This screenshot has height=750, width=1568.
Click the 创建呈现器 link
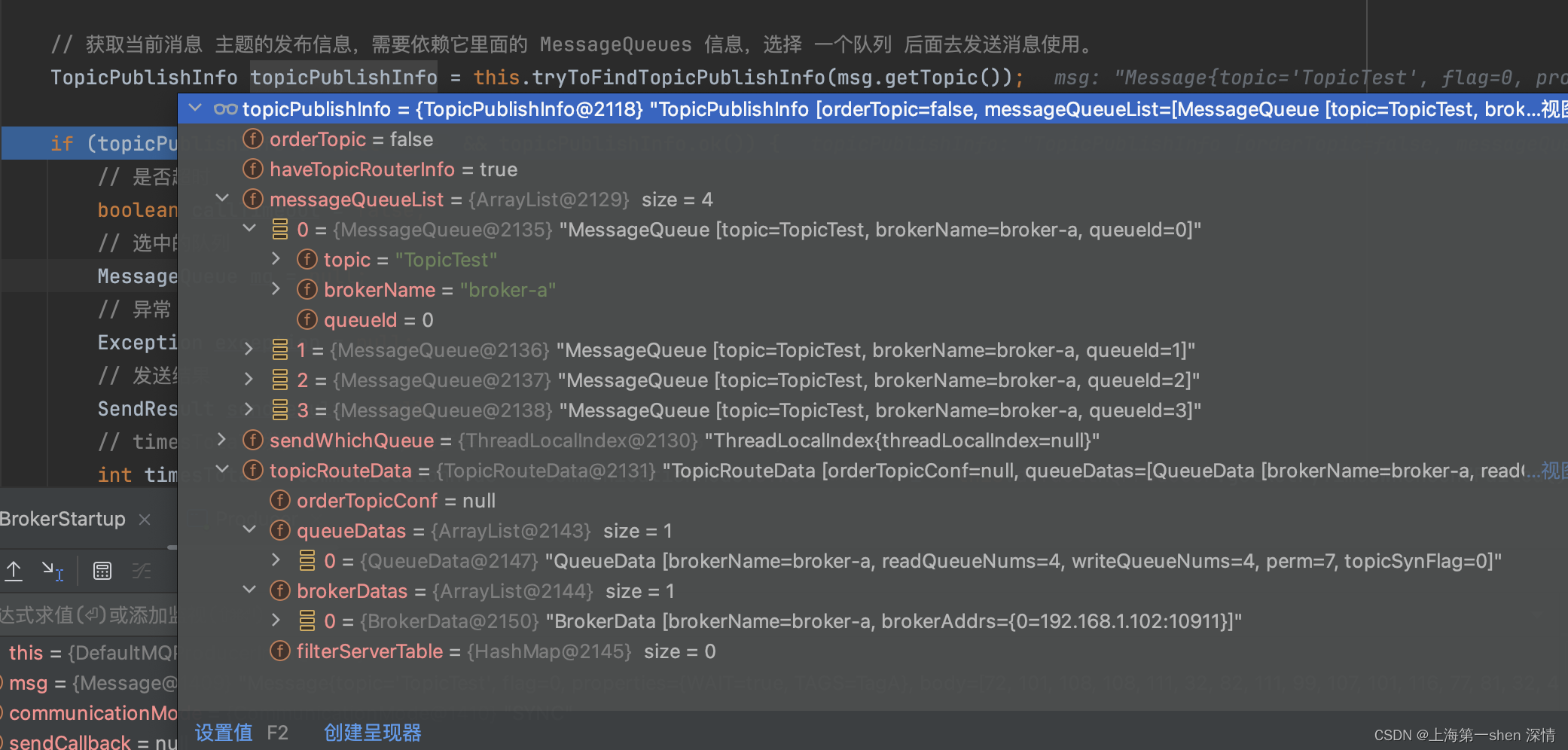373,733
